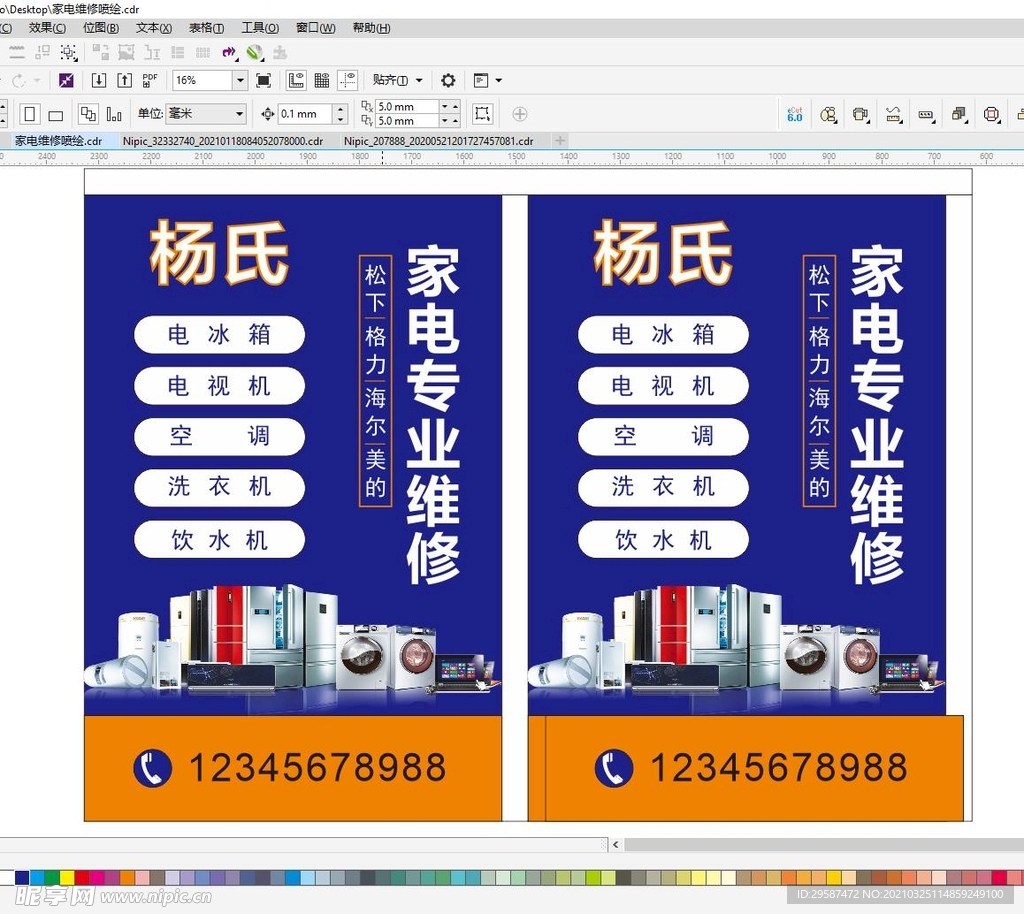Open the Options gear icon
The width and height of the screenshot is (1024, 914).
[447, 80]
